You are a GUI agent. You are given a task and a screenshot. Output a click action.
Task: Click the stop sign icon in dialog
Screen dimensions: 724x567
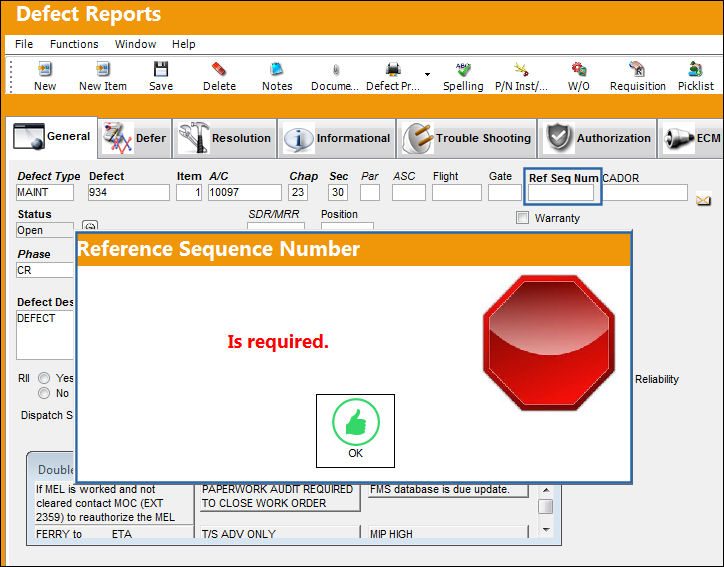coord(549,343)
